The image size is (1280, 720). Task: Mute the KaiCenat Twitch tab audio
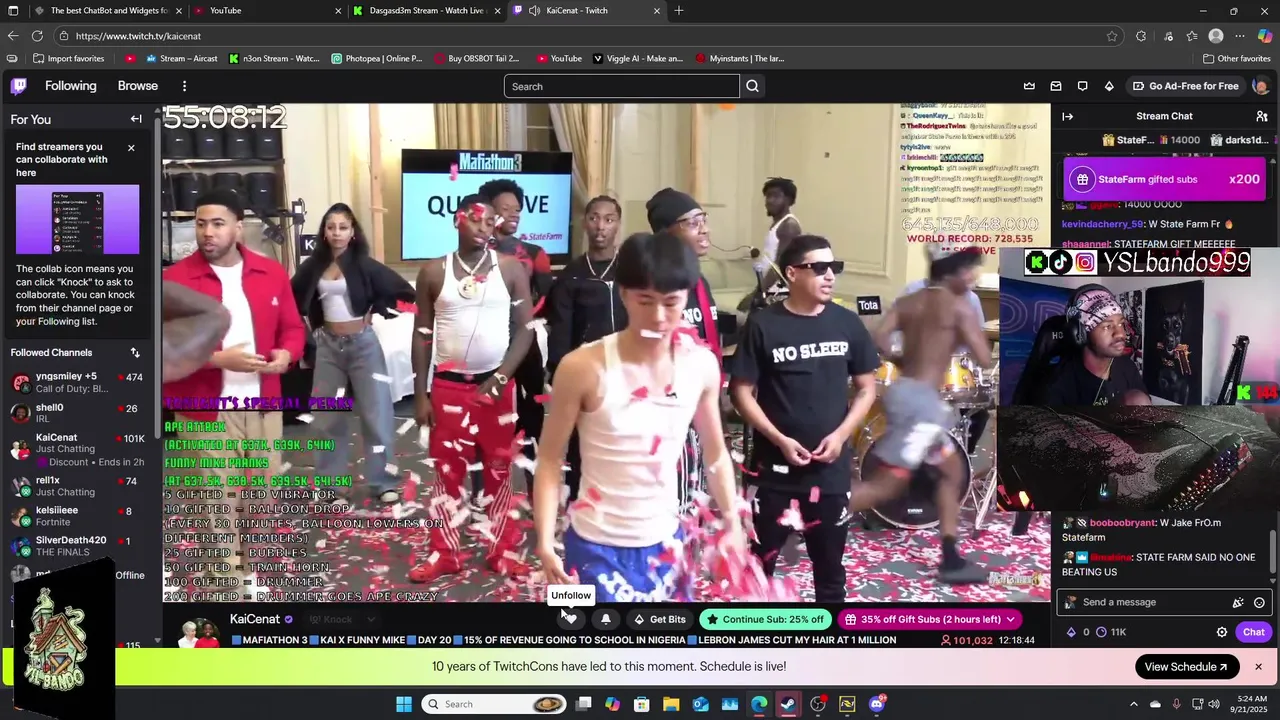click(x=535, y=11)
